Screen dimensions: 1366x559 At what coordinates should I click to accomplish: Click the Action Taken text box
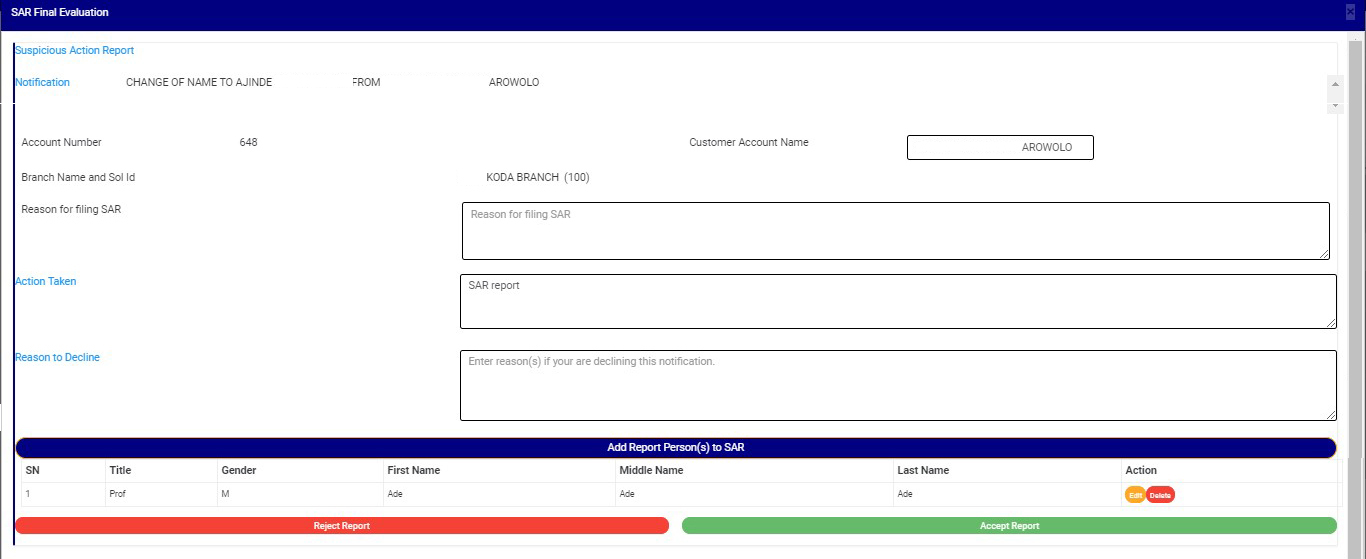coord(897,301)
